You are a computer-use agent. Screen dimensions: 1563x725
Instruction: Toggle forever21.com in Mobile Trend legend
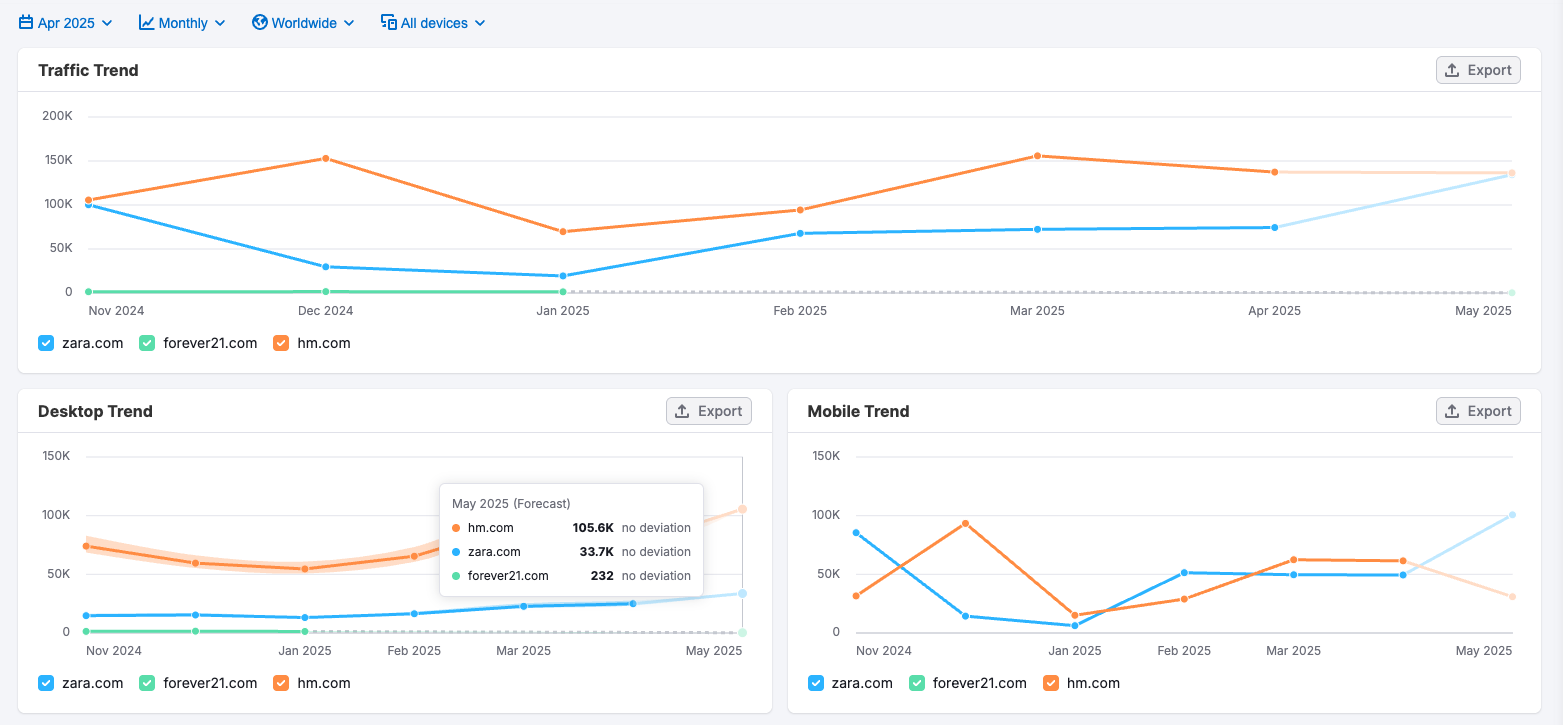tap(917, 683)
